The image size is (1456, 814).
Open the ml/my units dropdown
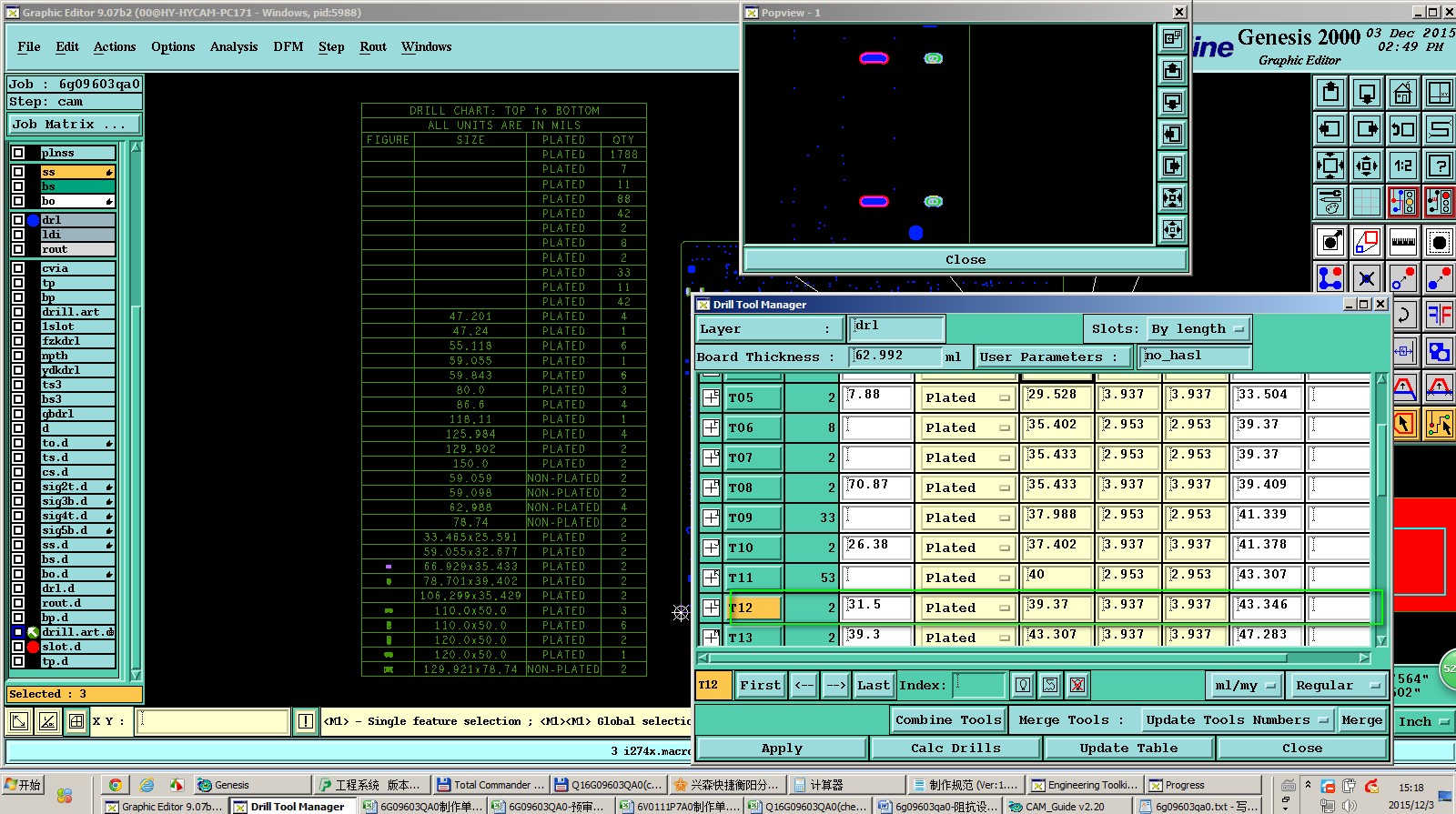(x=1243, y=686)
